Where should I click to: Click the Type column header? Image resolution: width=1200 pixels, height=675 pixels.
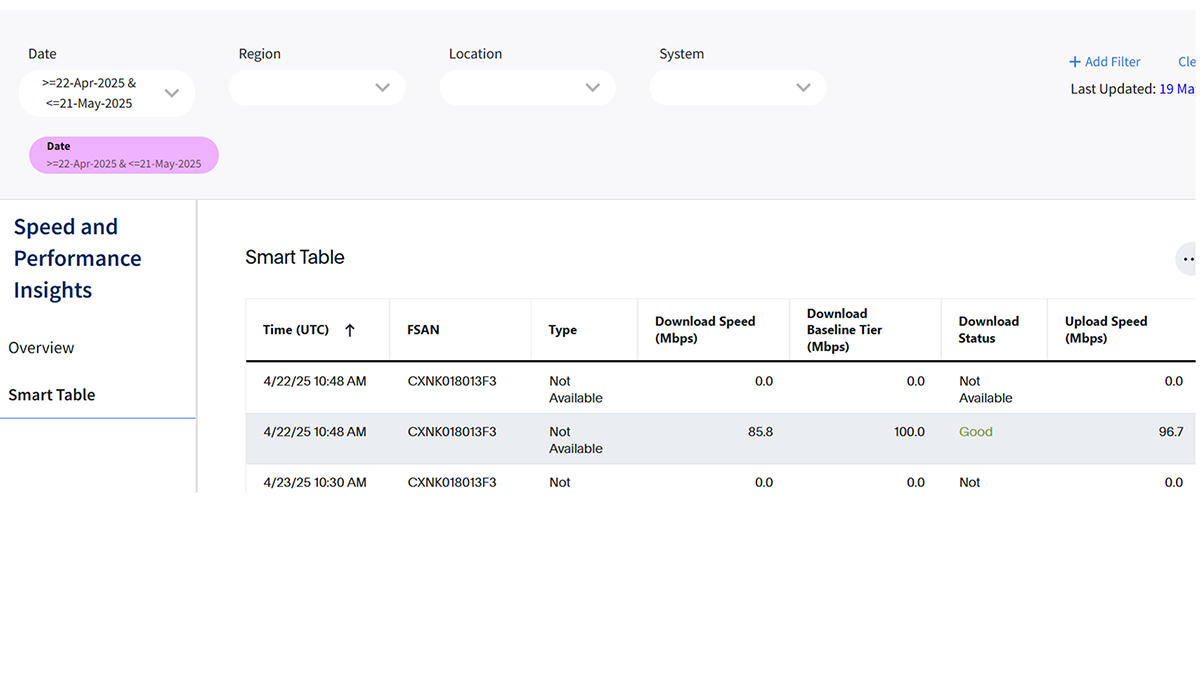(x=562, y=330)
